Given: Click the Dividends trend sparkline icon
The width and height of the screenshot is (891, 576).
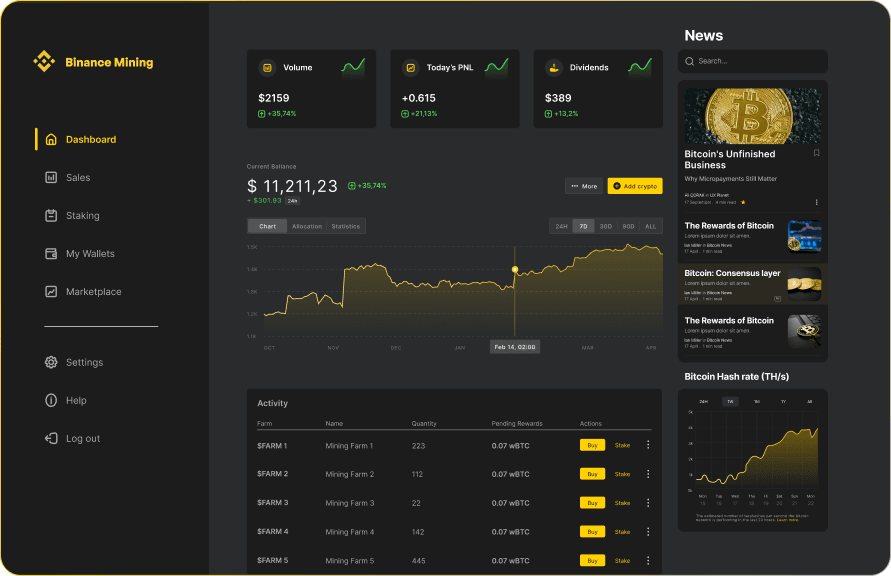Looking at the screenshot, I should 640,68.
